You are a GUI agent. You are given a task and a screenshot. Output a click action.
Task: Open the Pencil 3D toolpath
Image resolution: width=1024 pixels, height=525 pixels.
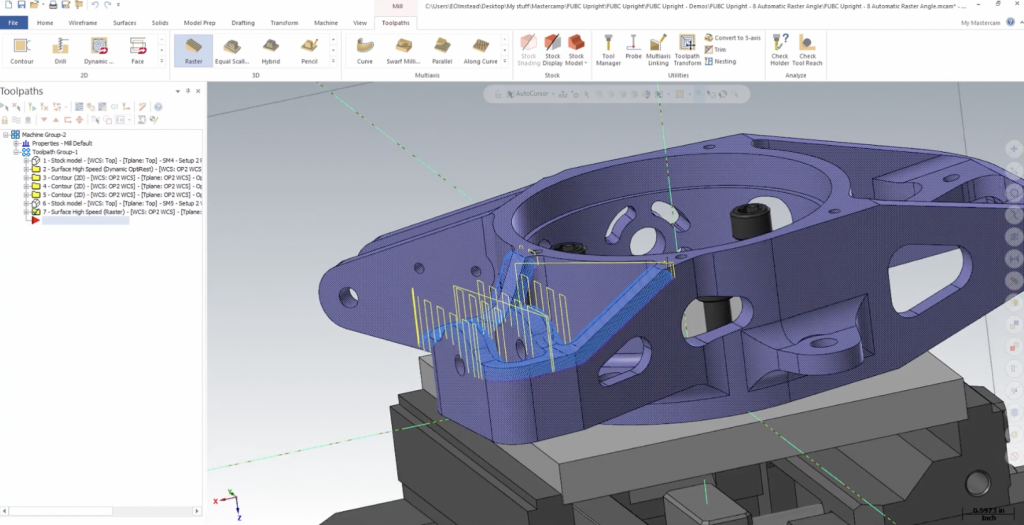coord(309,51)
